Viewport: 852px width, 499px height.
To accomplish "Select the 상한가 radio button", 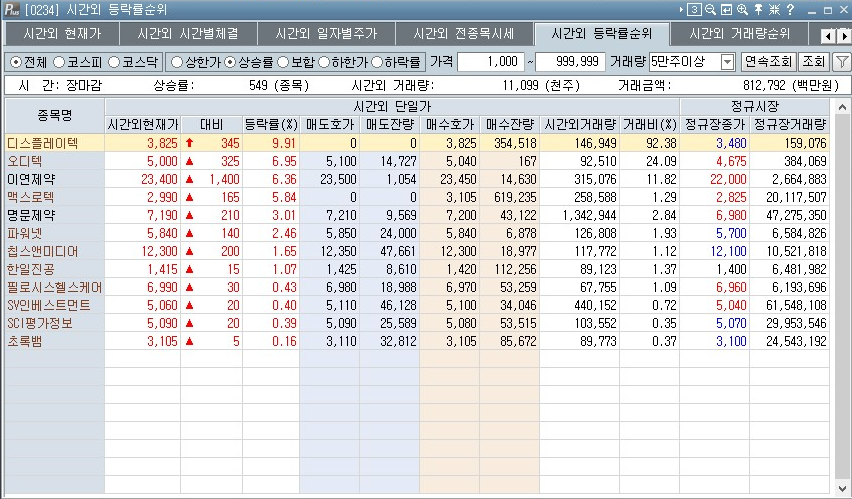I will coord(177,62).
